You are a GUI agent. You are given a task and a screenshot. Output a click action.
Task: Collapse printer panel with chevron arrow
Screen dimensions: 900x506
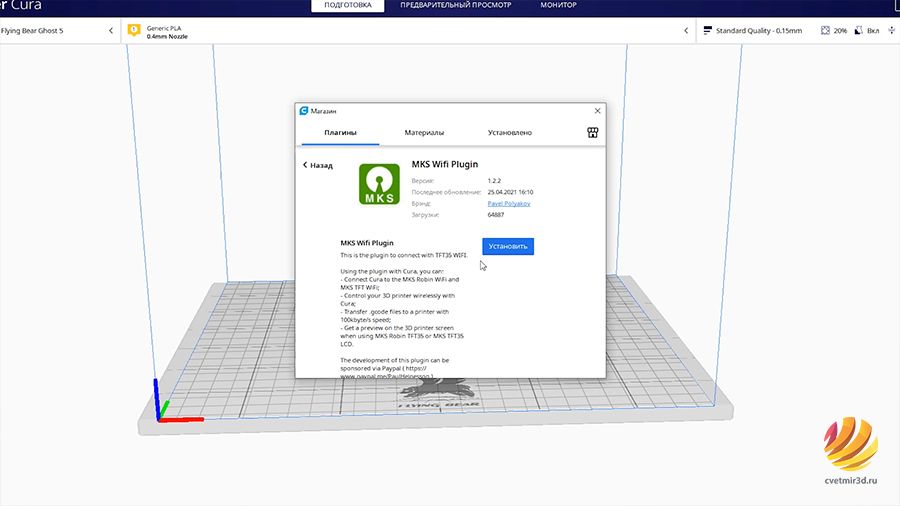(111, 30)
